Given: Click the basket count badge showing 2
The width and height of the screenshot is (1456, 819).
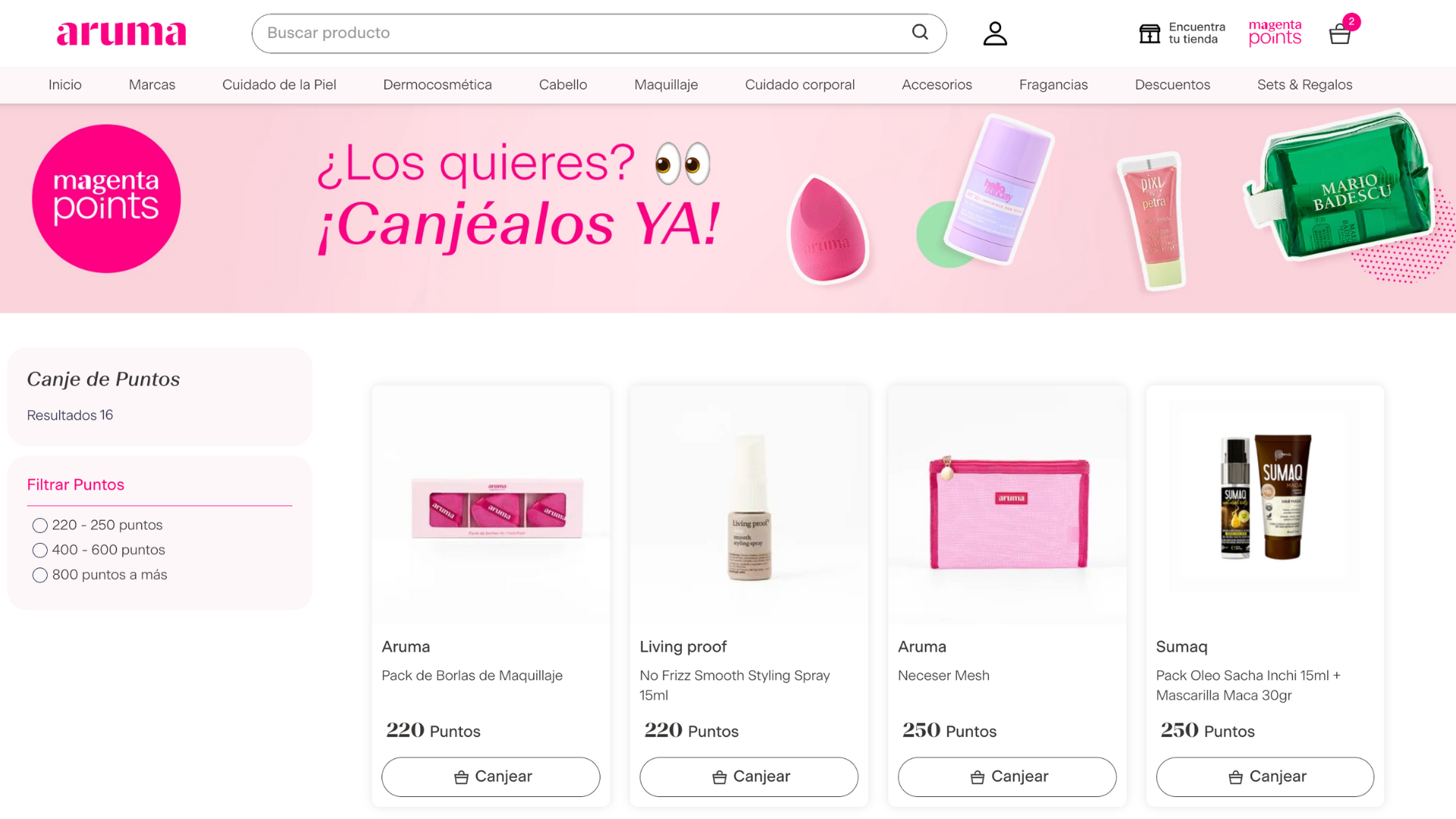Looking at the screenshot, I should point(1351,22).
